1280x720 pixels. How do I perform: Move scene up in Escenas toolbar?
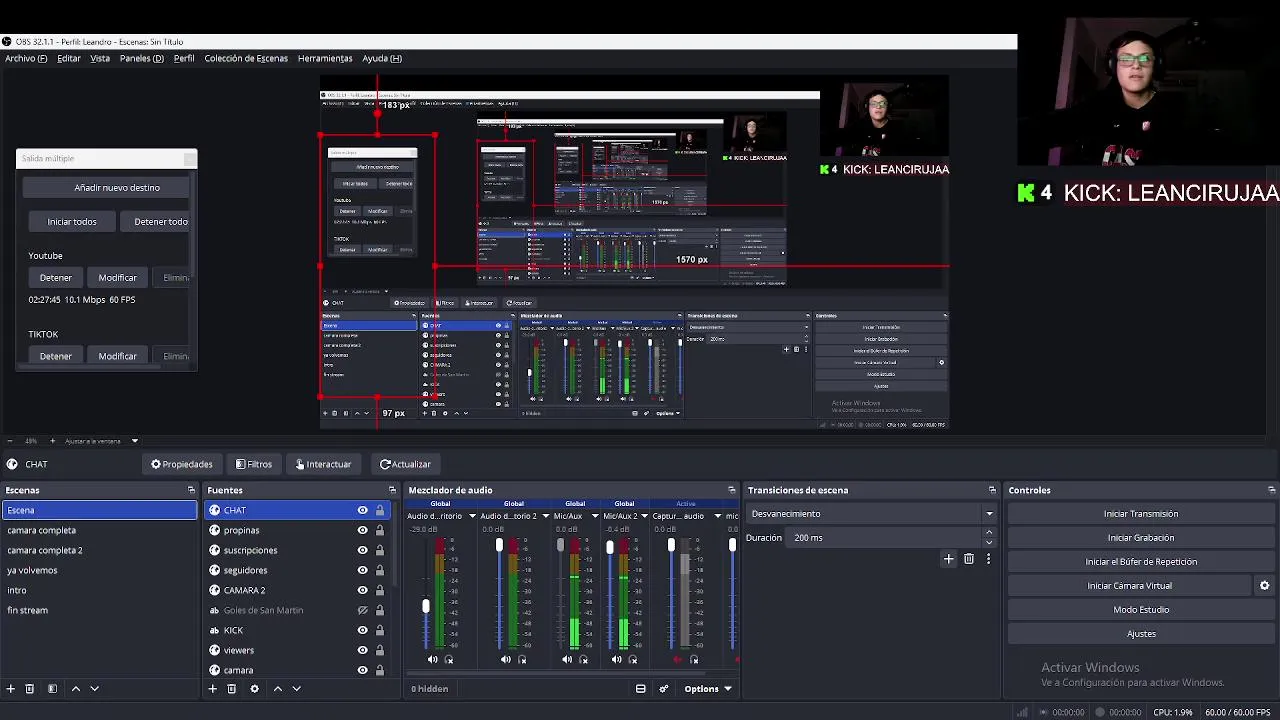click(75, 688)
